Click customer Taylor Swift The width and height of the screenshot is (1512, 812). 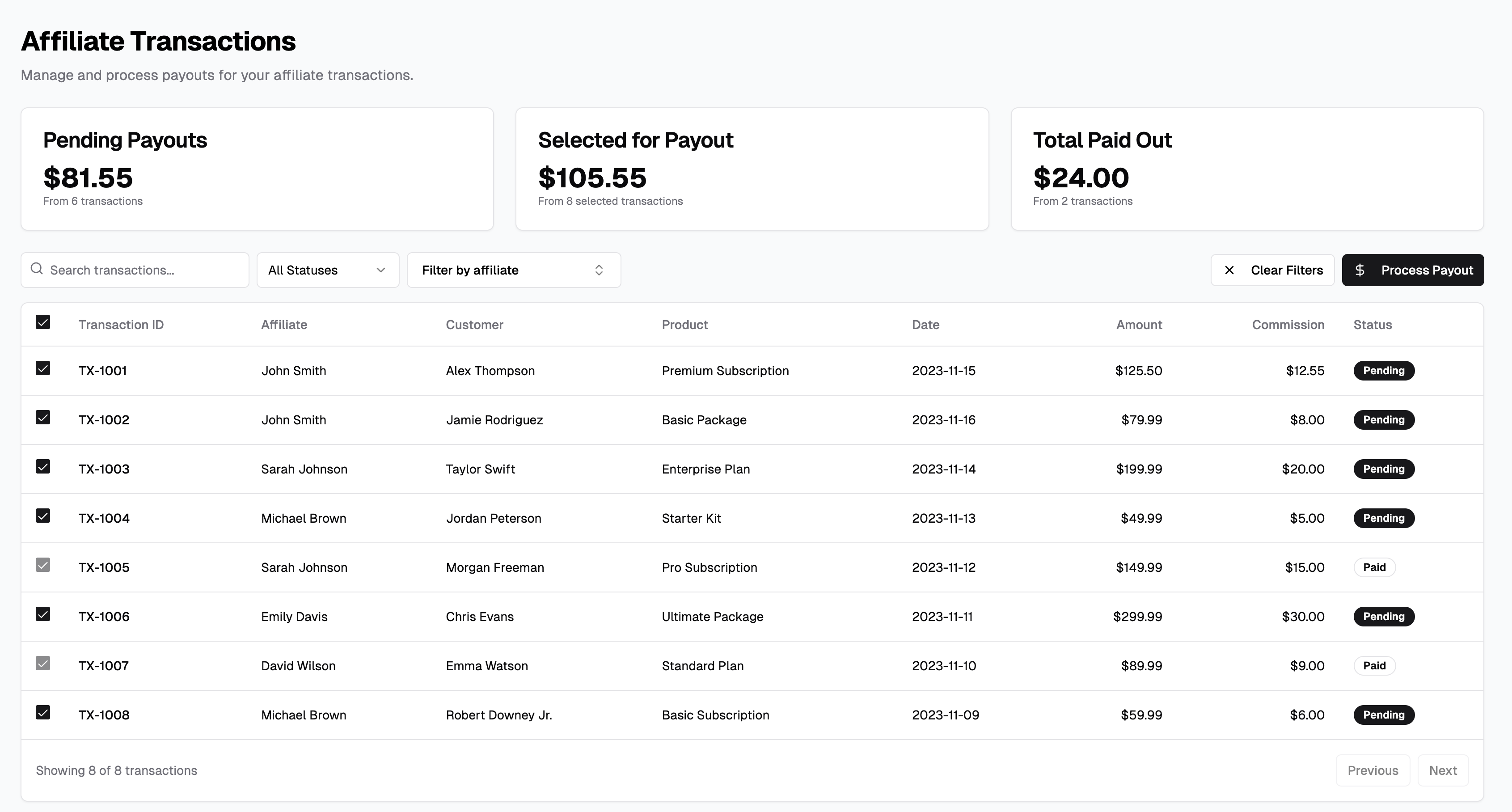point(480,469)
